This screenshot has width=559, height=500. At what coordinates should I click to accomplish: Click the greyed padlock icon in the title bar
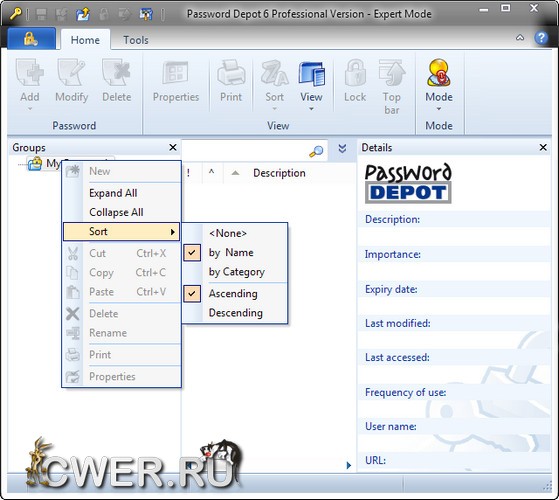[104, 14]
